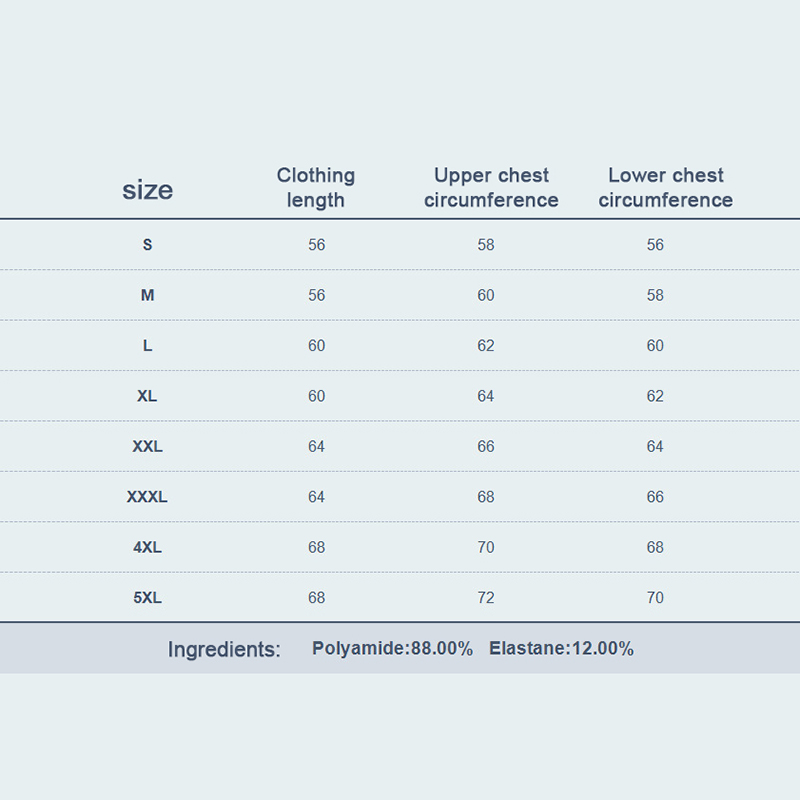Select the 5XL size row label
The height and width of the screenshot is (800, 800).
click(147, 598)
